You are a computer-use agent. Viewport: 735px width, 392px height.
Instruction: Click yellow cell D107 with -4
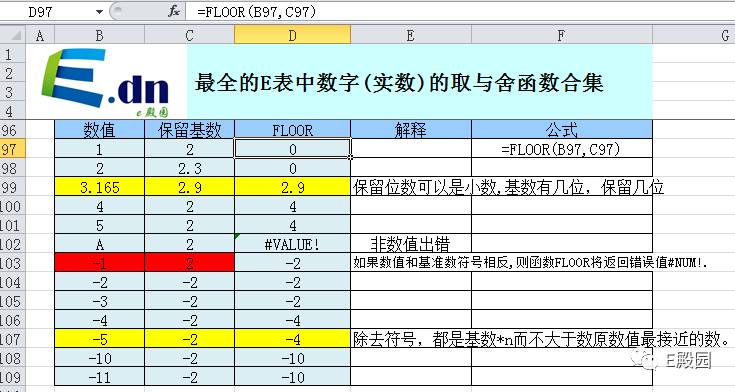pyautogui.click(x=292, y=339)
